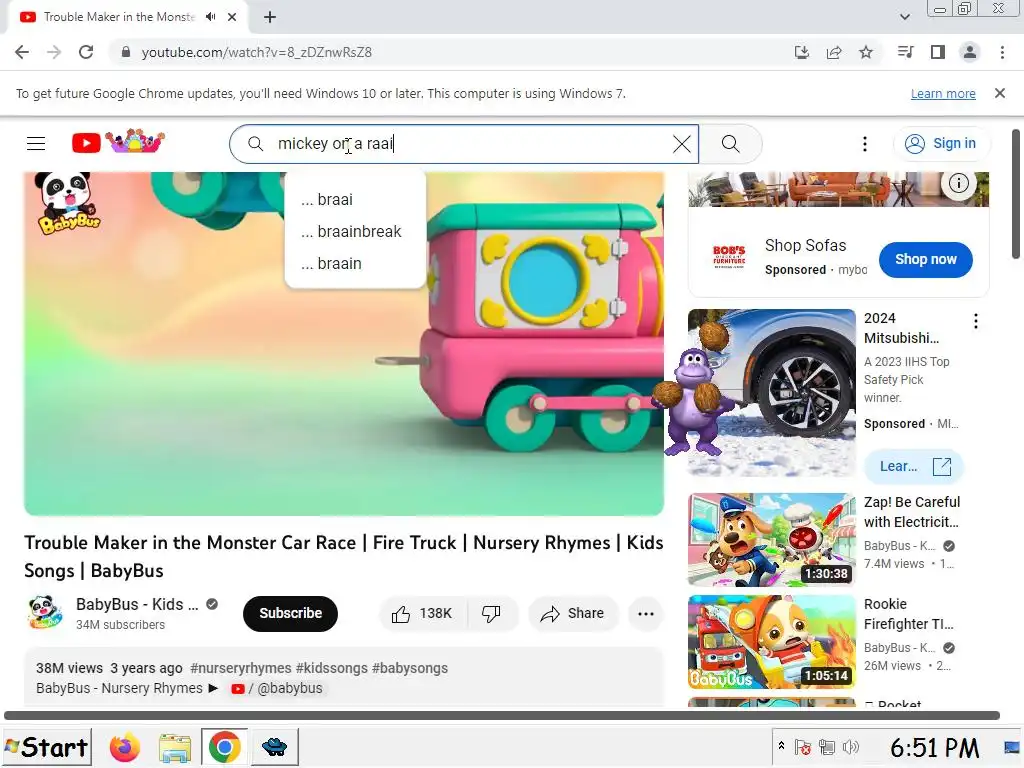The image size is (1024, 768).
Task: Click the Sign in button
Action: 940,144
